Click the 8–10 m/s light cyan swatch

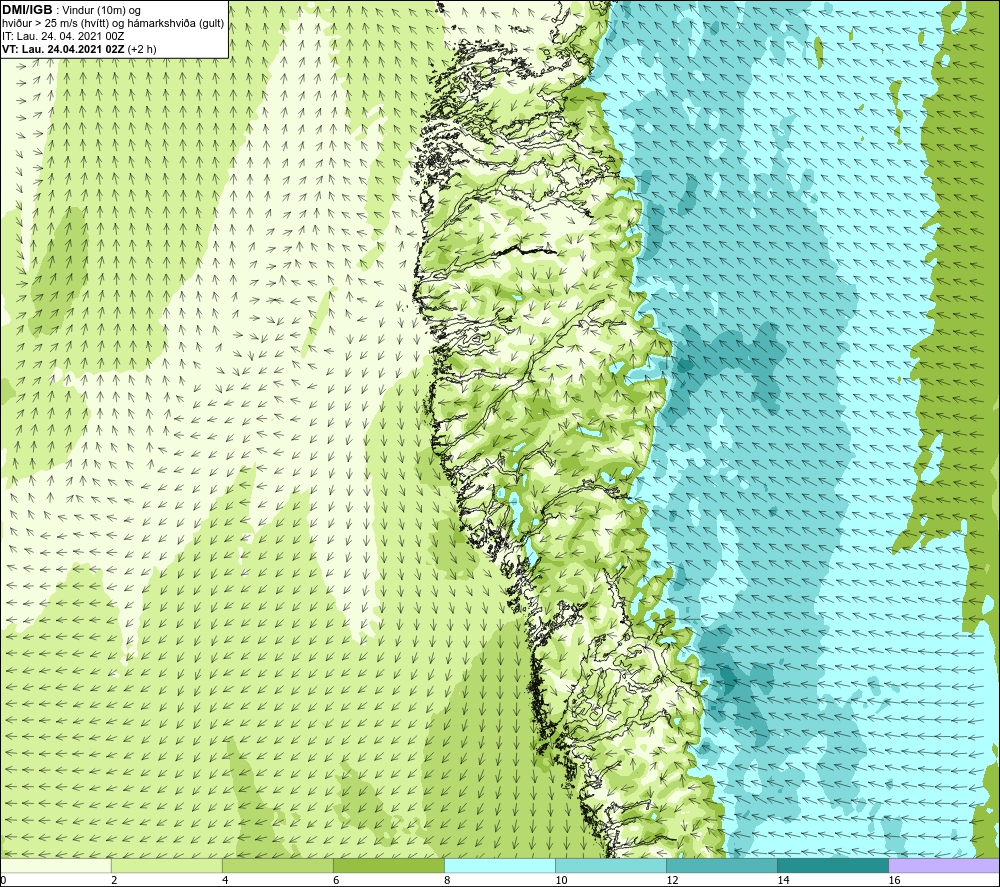point(500,865)
